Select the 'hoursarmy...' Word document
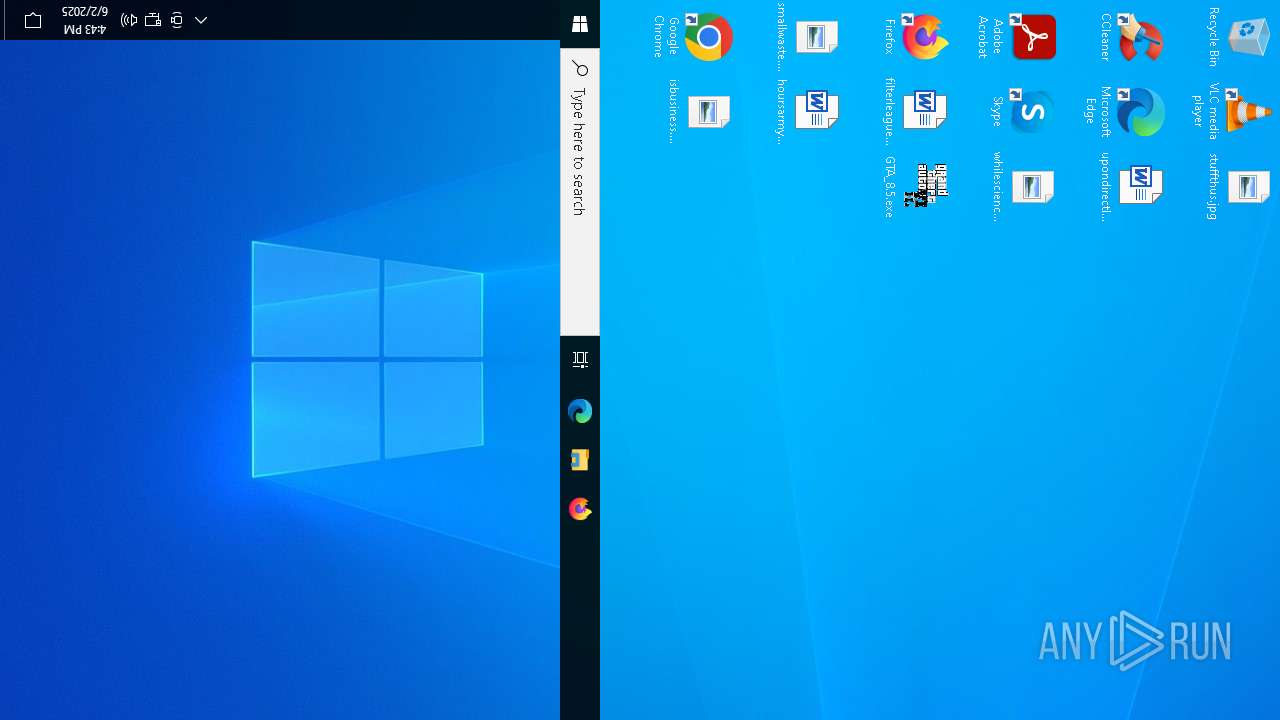The image size is (1280, 720). 807,111
